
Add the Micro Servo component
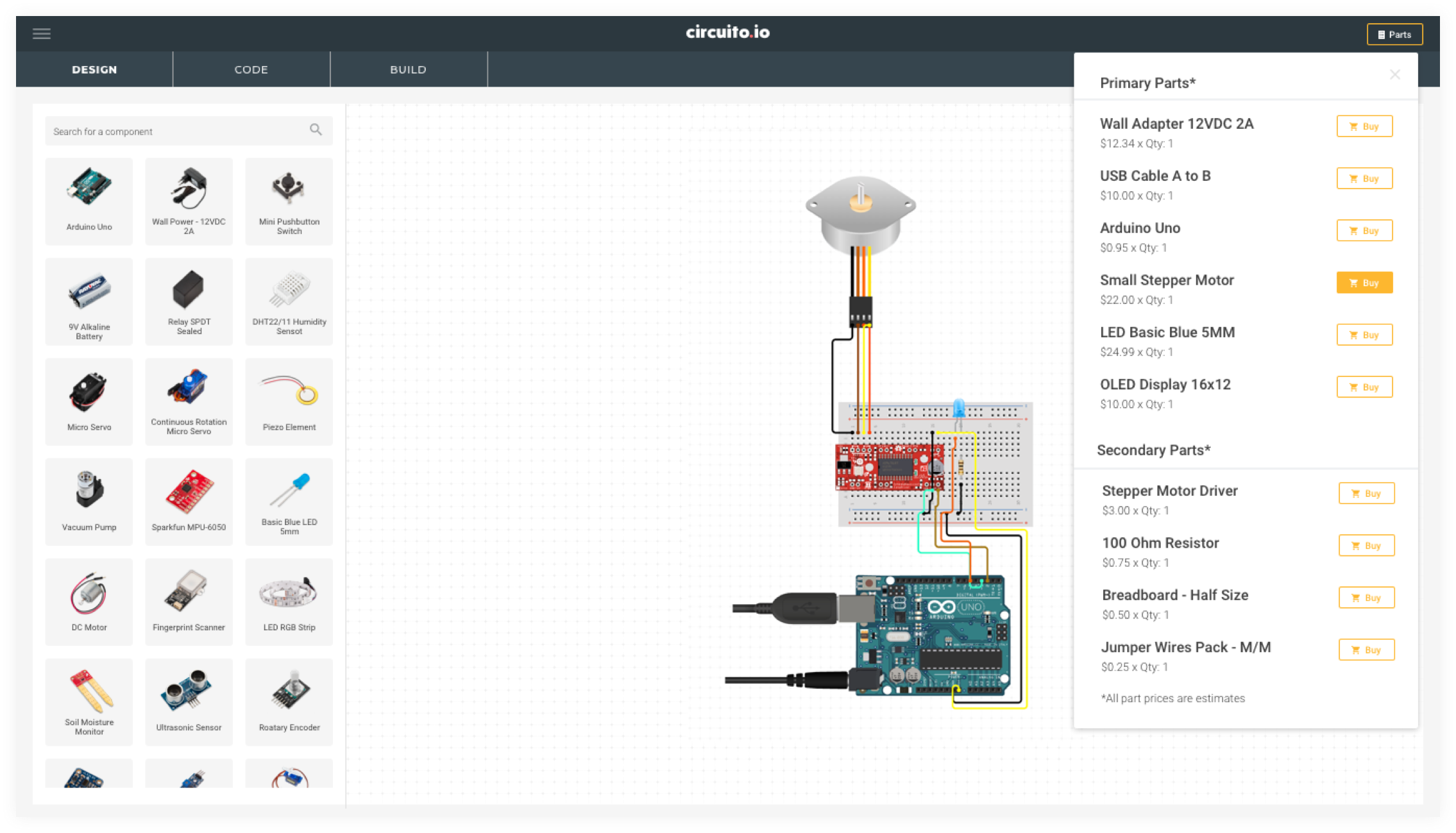(x=89, y=401)
